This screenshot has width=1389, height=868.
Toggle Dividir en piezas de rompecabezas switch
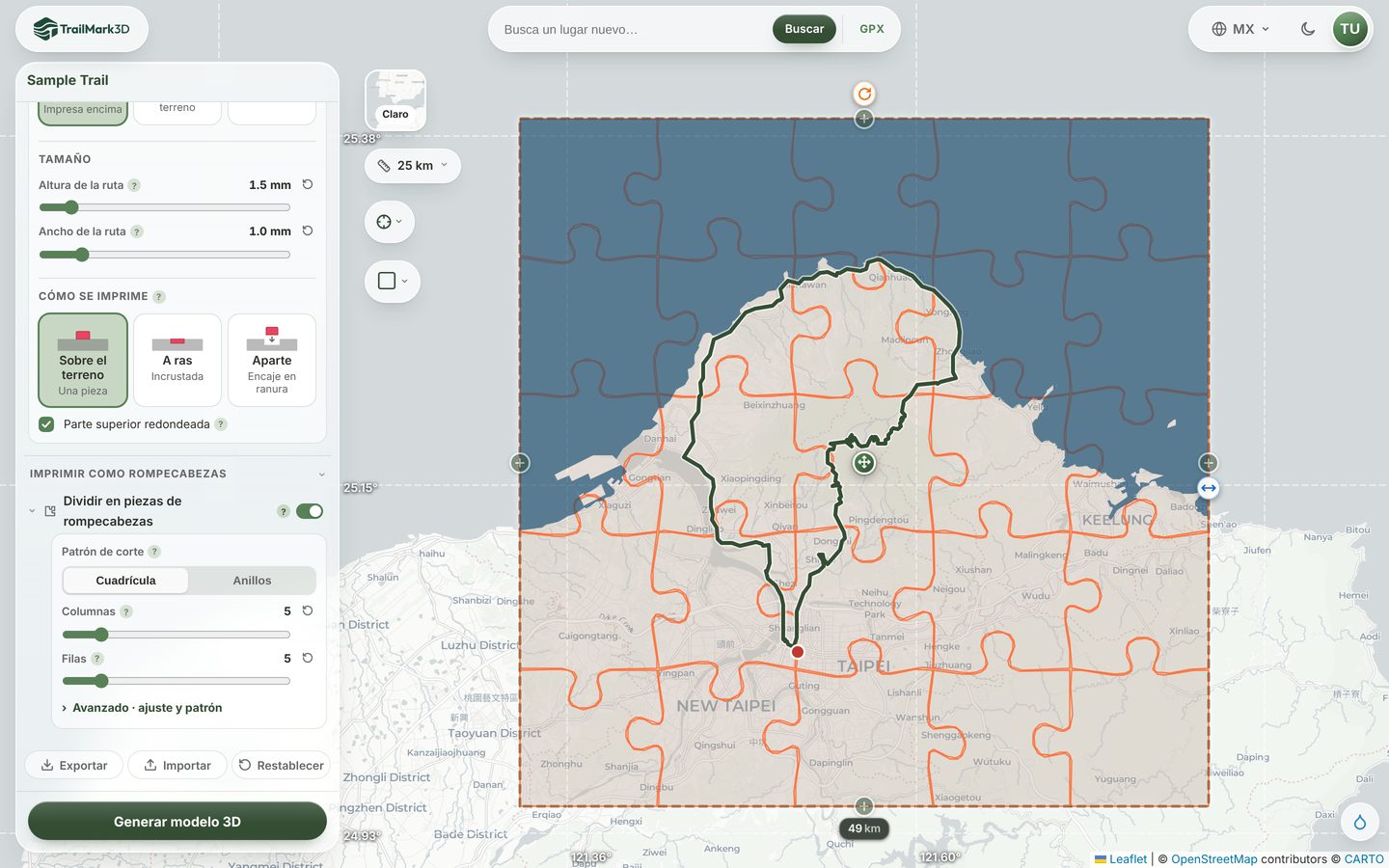[x=310, y=511]
